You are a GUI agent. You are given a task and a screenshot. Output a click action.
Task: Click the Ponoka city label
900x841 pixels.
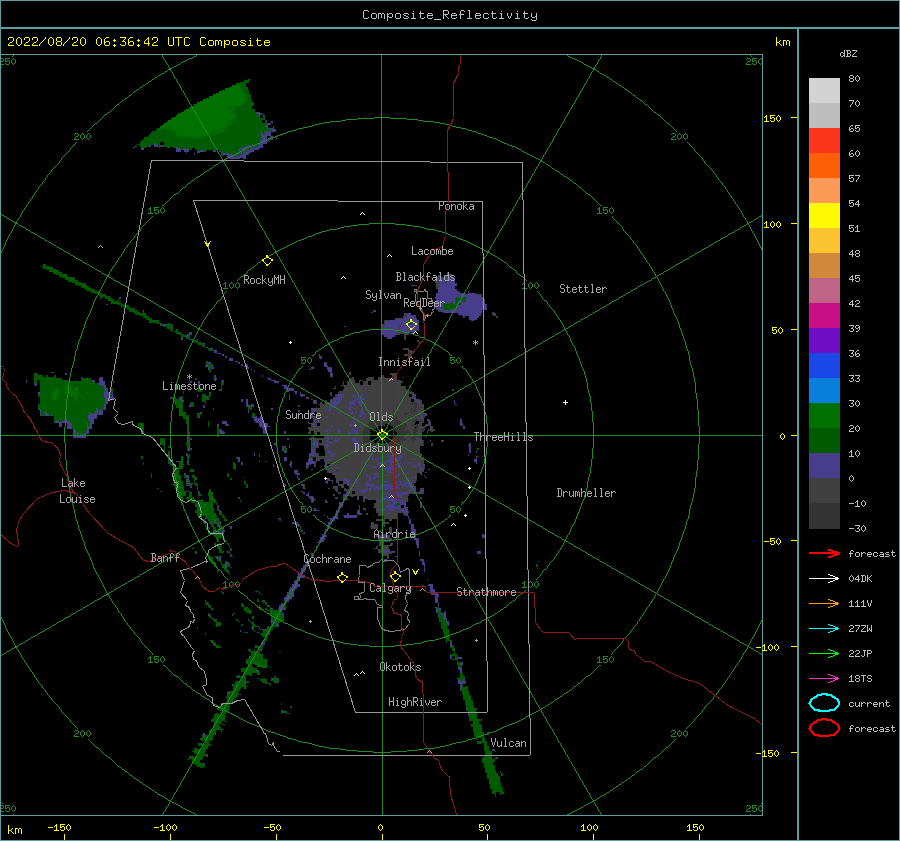pyautogui.click(x=456, y=206)
